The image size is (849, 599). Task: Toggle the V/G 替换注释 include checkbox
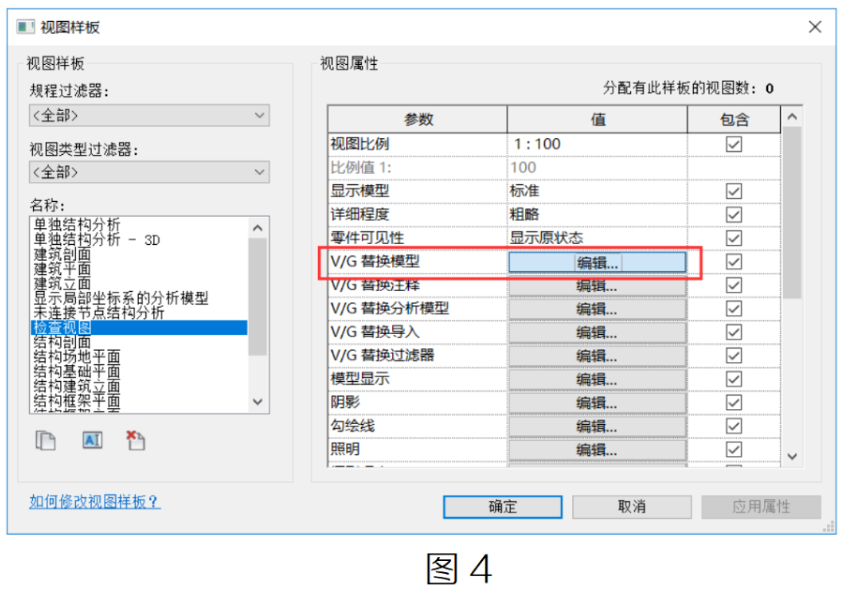pyautogui.click(x=734, y=285)
